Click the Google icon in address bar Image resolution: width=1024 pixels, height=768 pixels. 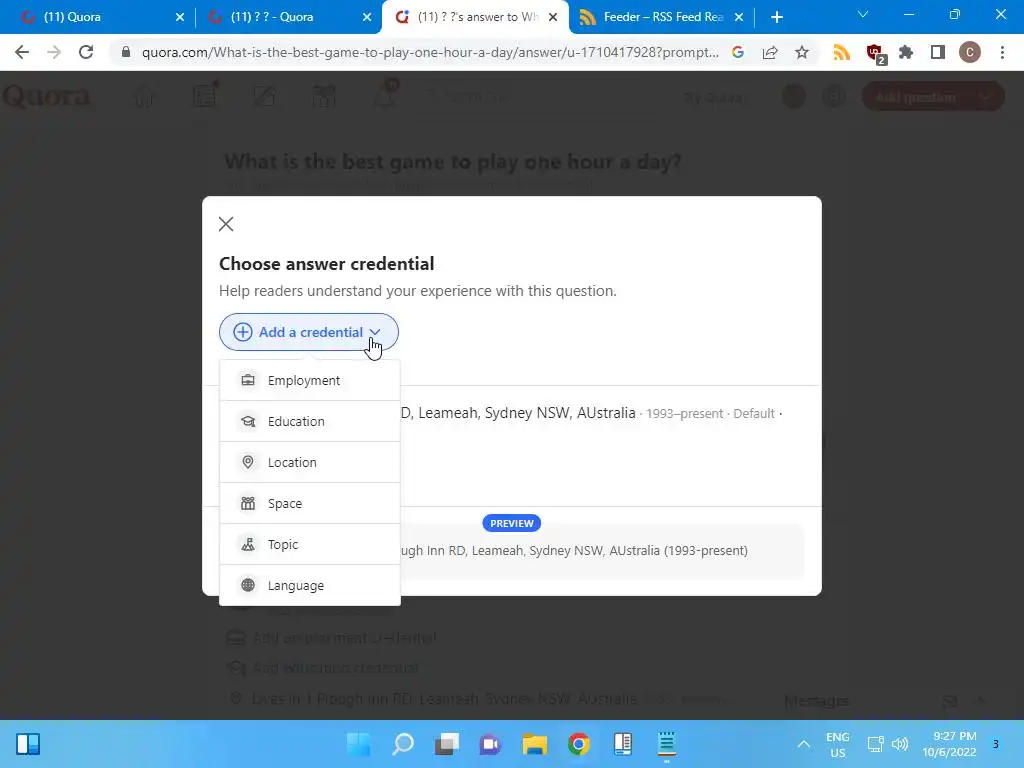(x=738, y=52)
